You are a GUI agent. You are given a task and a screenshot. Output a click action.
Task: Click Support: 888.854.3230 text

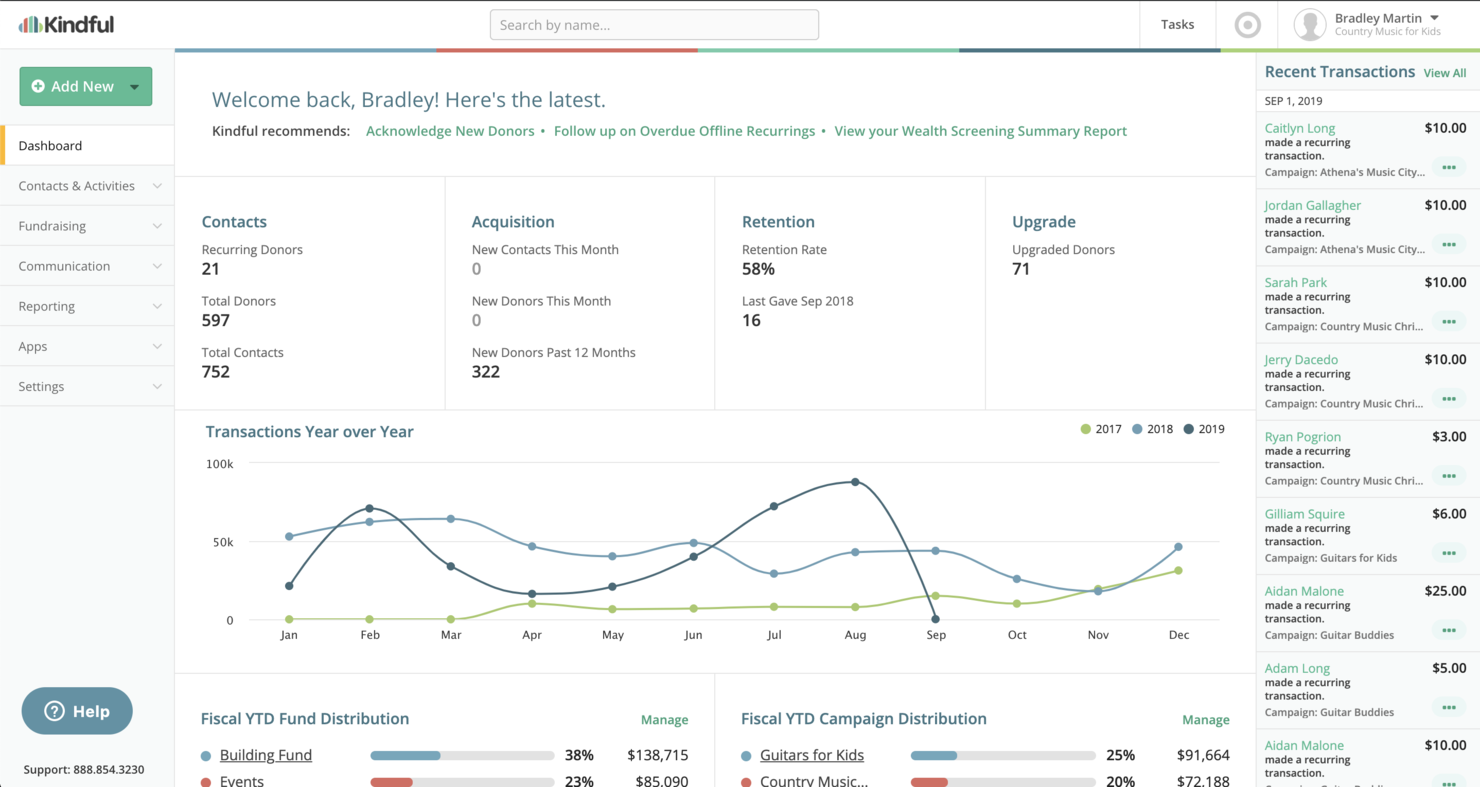coord(84,770)
